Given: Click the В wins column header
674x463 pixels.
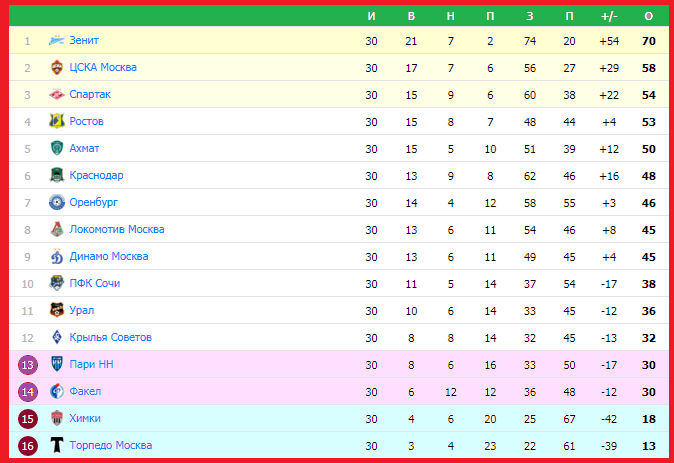Looking at the screenshot, I should [x=411, y=16].
